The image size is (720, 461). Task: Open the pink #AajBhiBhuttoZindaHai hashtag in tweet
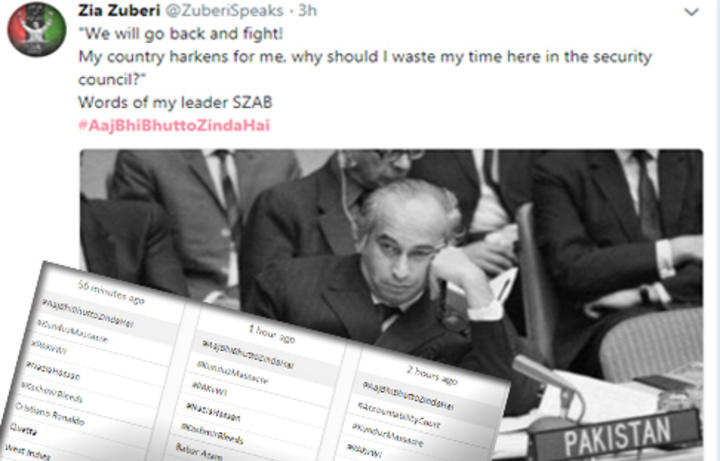(174, 125)
